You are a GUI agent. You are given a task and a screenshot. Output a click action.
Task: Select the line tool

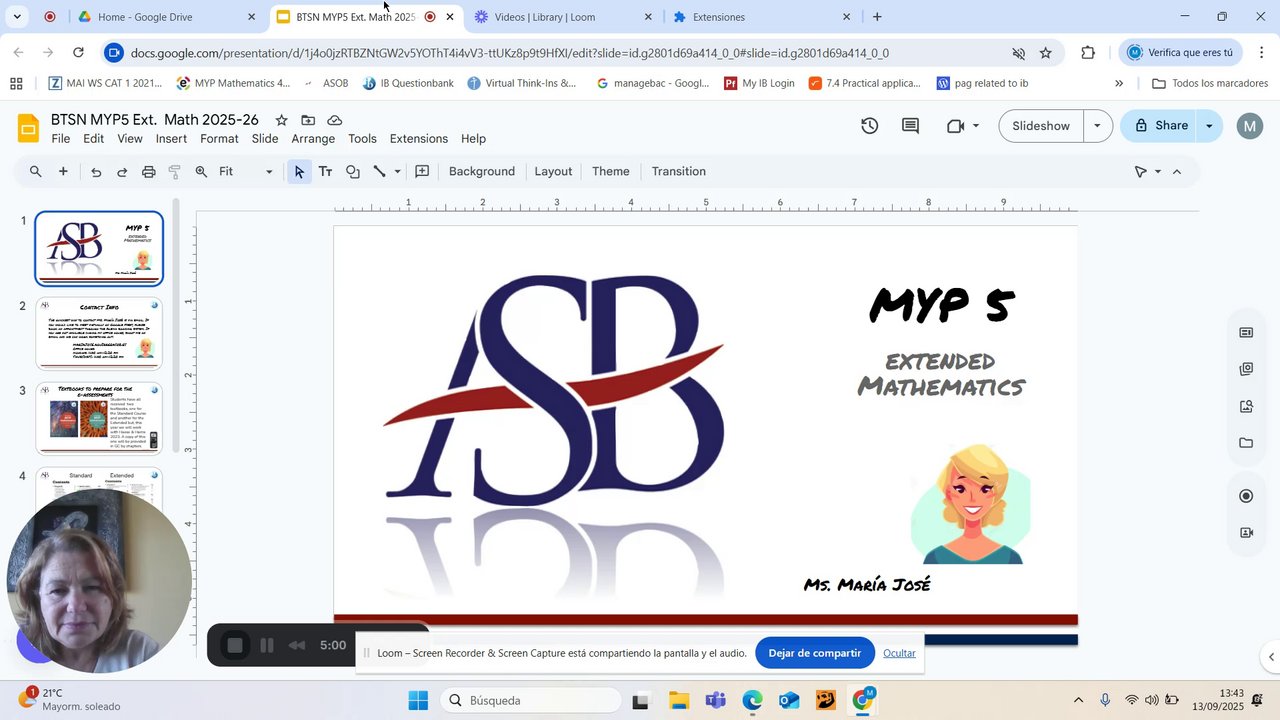[x=380, y=172]
